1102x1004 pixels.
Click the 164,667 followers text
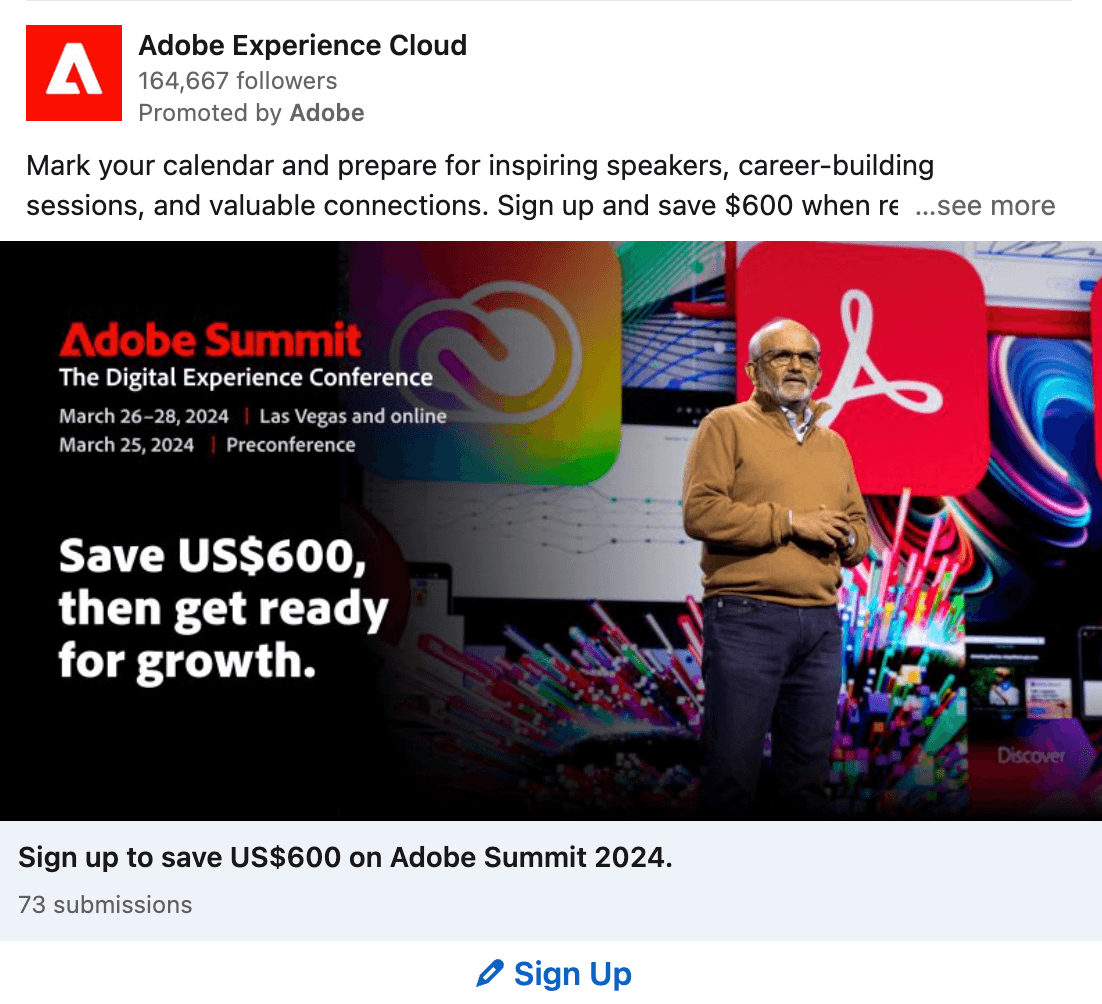238,81
